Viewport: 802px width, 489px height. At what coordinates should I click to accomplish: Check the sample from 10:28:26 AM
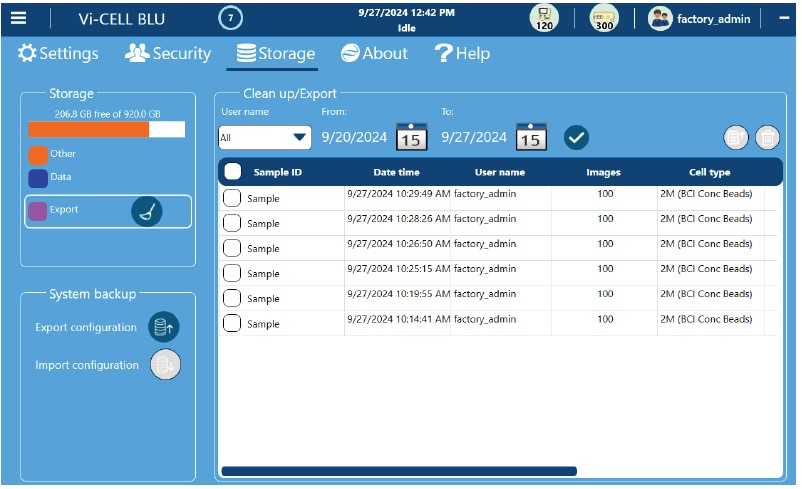232,223
